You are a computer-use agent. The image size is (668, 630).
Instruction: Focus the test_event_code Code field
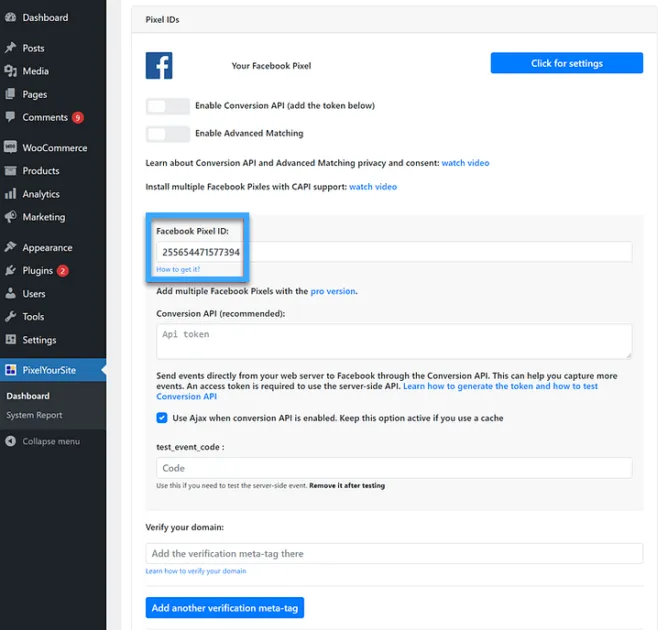tap(394, 468)
